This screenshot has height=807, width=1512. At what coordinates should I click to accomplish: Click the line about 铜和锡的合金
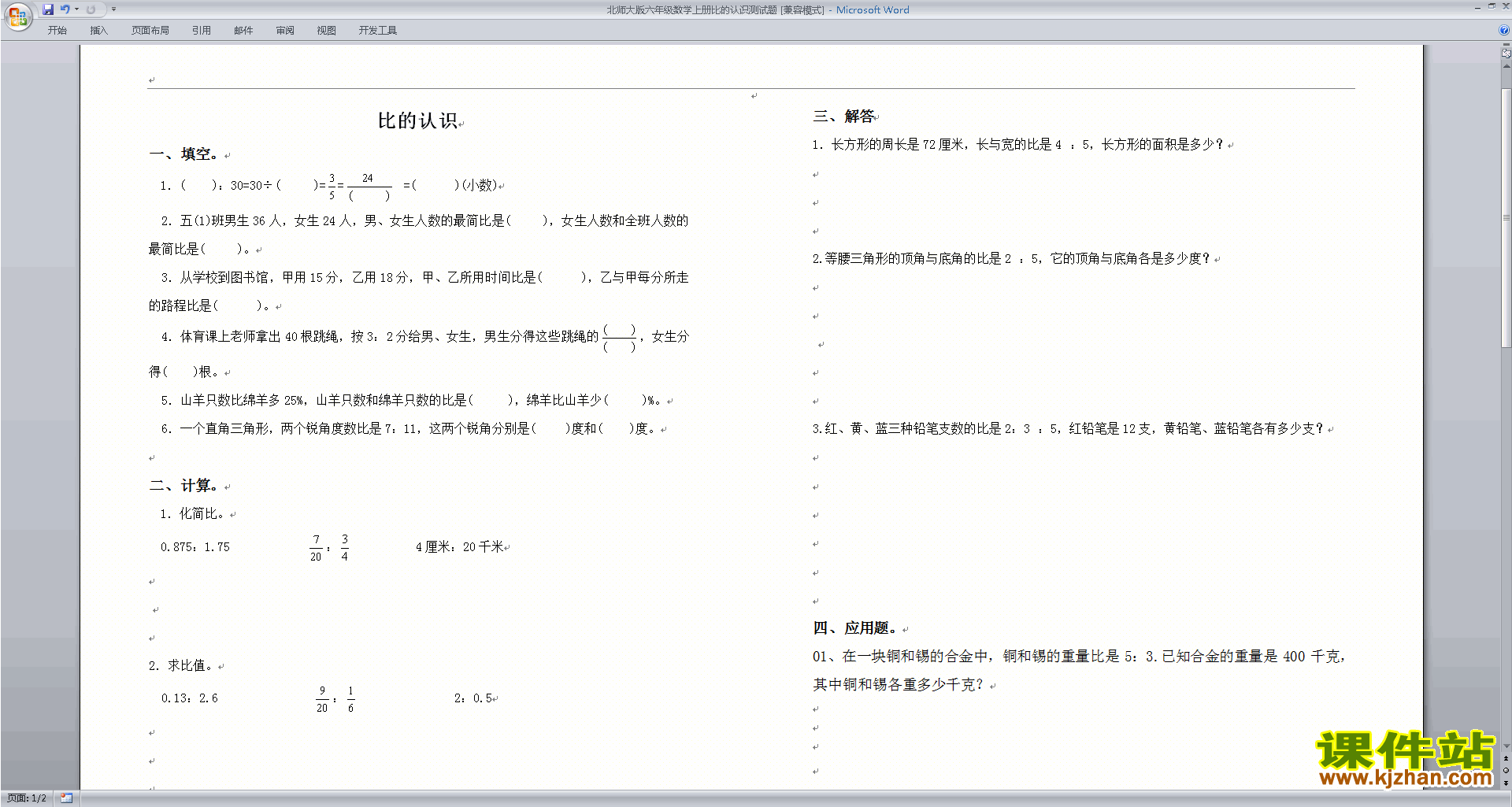tap(1078, 657)
